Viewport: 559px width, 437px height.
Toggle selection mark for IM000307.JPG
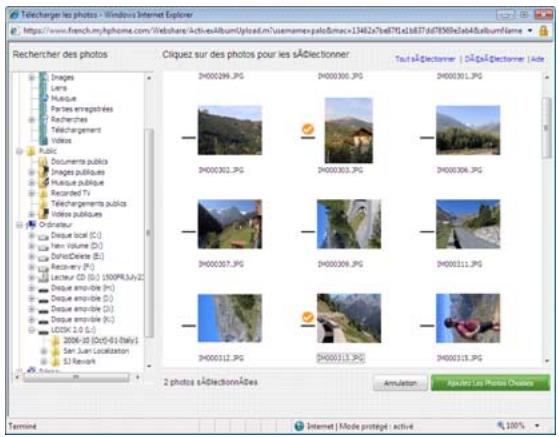coord(189,231)
